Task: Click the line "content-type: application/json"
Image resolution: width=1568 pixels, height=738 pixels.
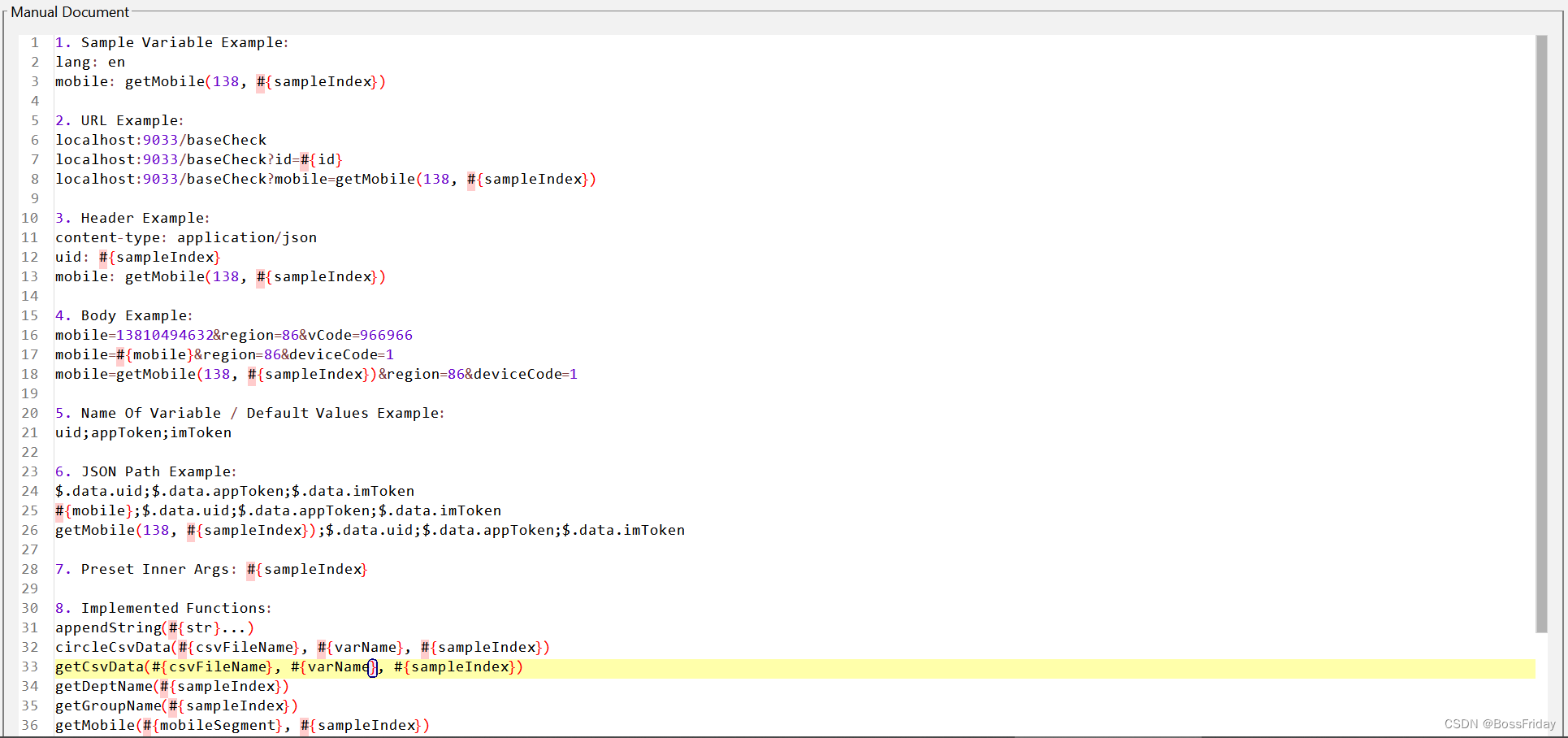Action: pos(186,237)
